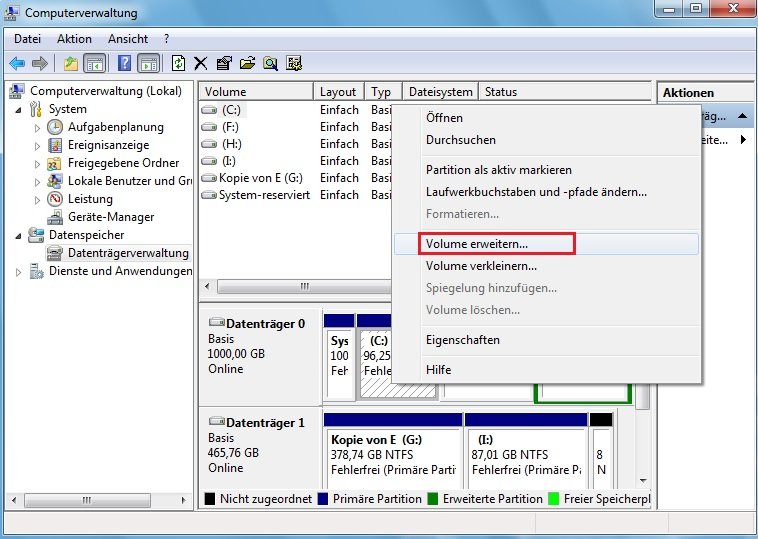This screenshot has height=539, width=758.
Task: Sort by Volume column header
Action: tap(256, 91)
